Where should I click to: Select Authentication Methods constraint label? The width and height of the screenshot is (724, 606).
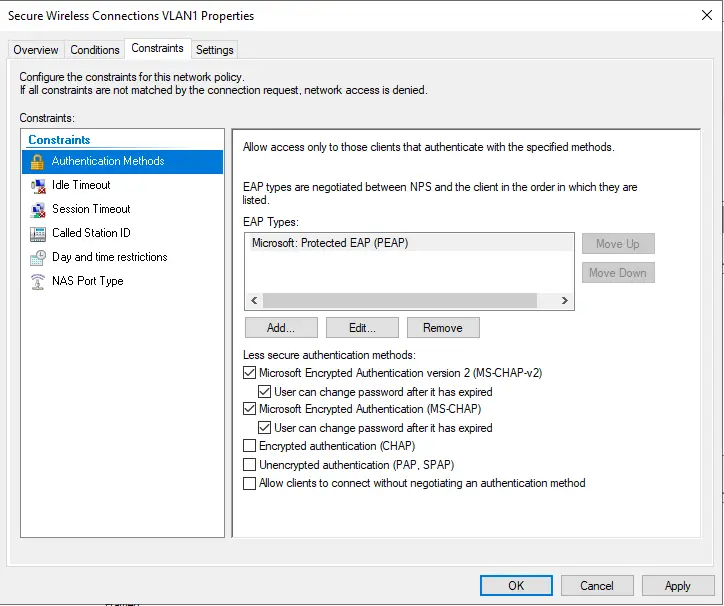pos(108,161)
